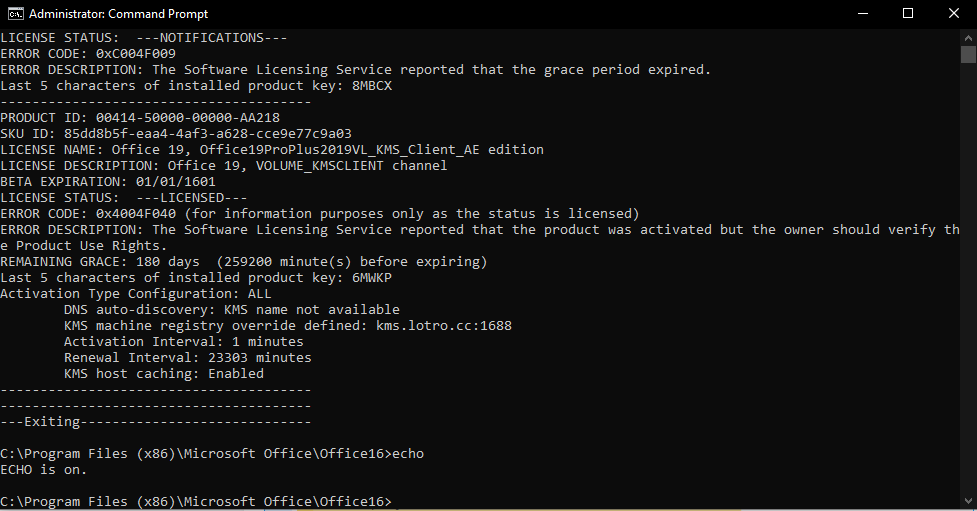Click the SKU ID value line
Image resolution: width=977 pixels, height=511 pixels.
(x=176, y=133)
